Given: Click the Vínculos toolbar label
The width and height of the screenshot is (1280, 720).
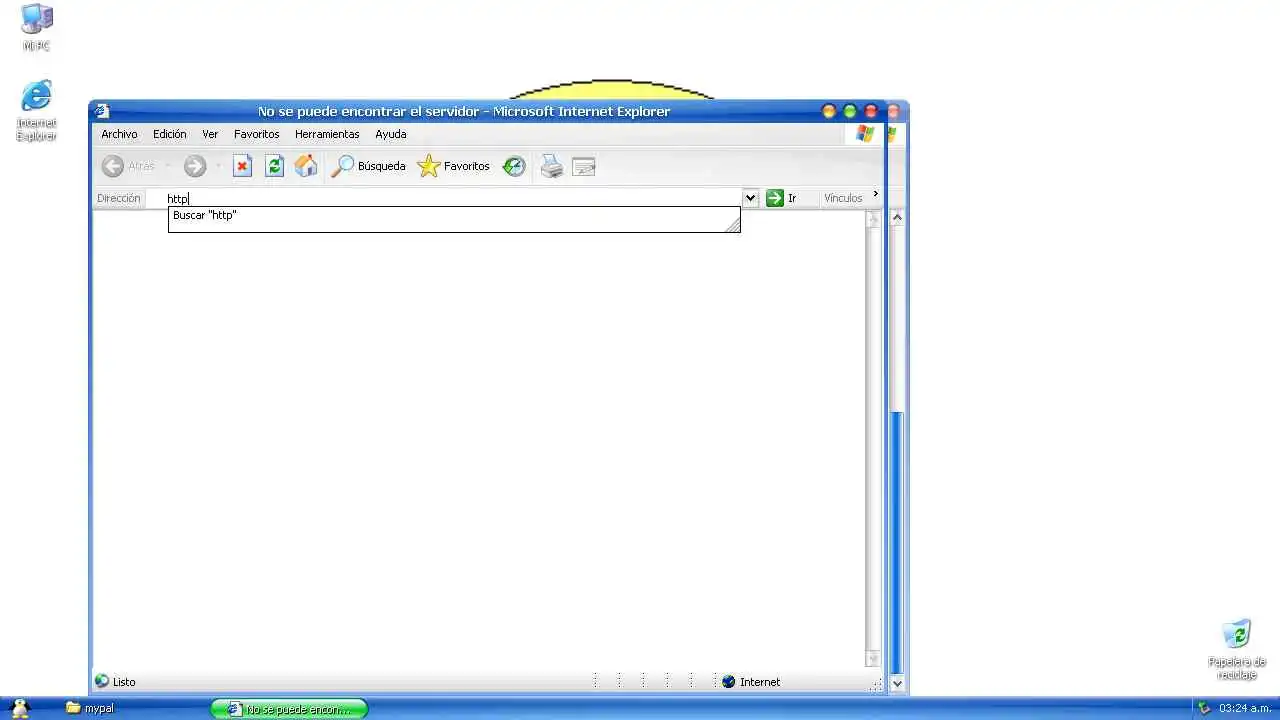Looking at the screenshot, I should point(843,198).
